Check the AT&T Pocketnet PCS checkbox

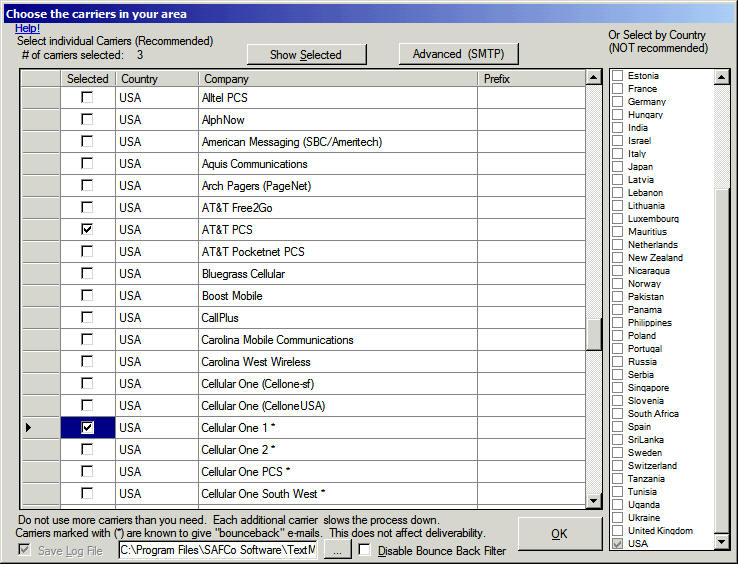(87, 251)
